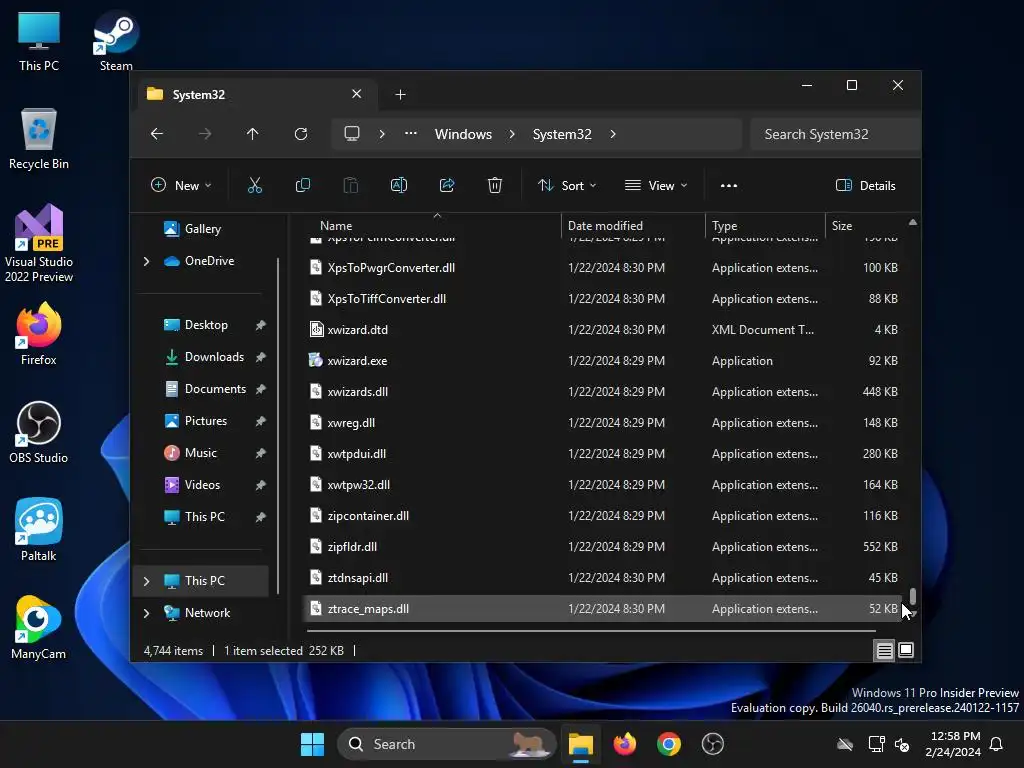
Task: Click the Search System32 field
Action: pos(835,134)
